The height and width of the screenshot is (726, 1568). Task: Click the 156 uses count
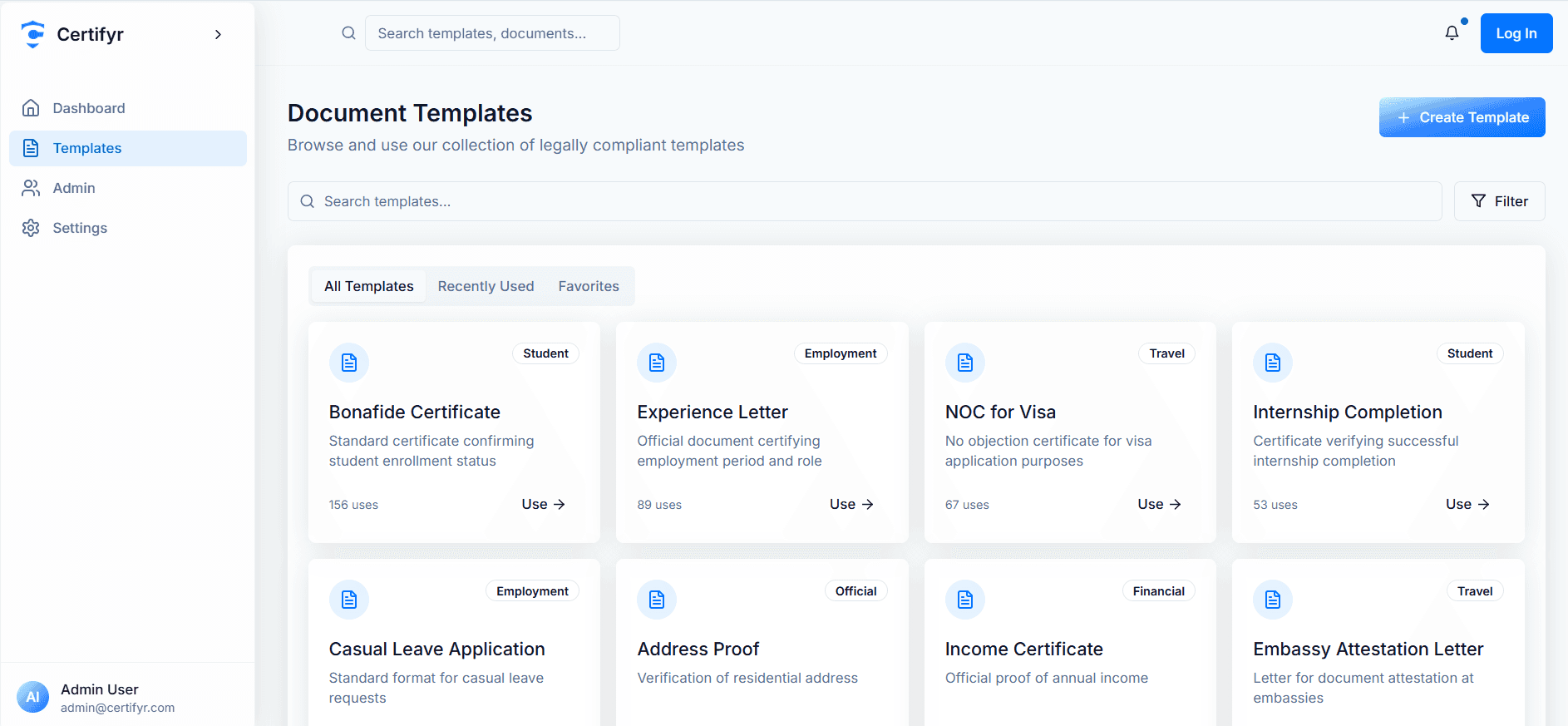[x=353, y=505]
